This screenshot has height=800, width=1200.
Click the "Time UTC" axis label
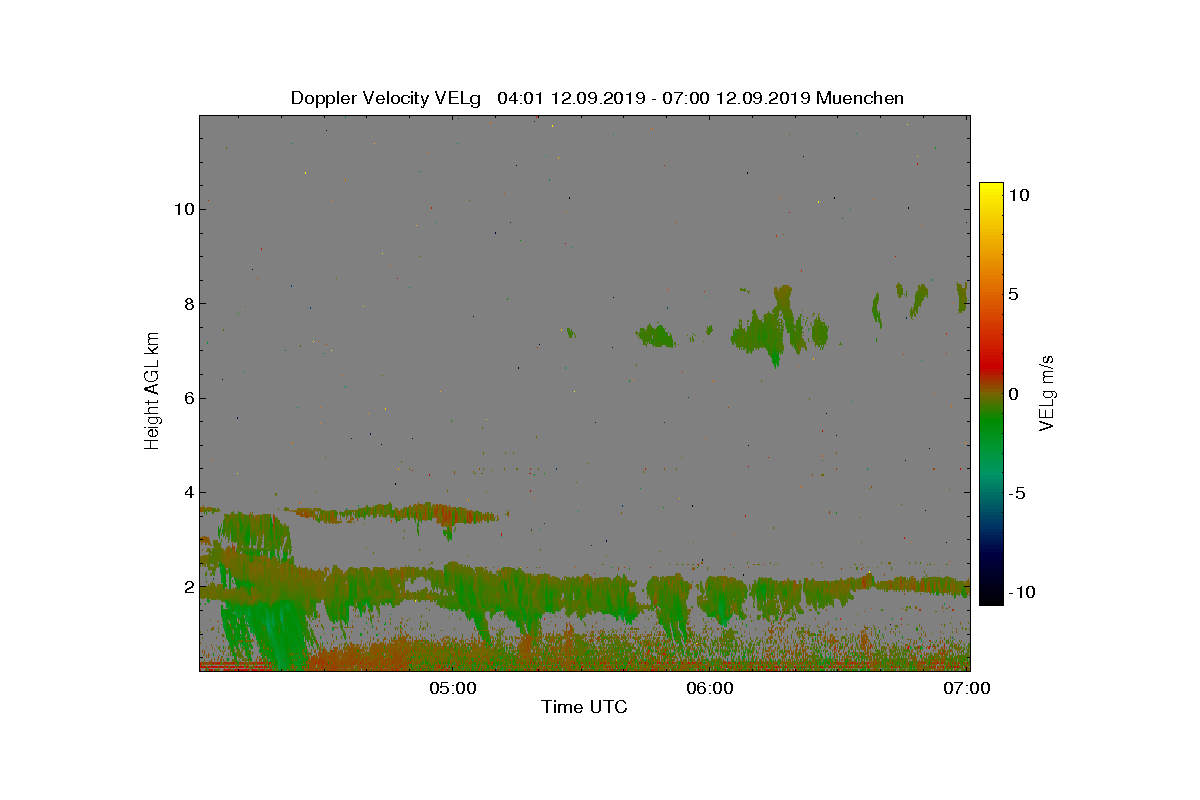tap(584, 708)
